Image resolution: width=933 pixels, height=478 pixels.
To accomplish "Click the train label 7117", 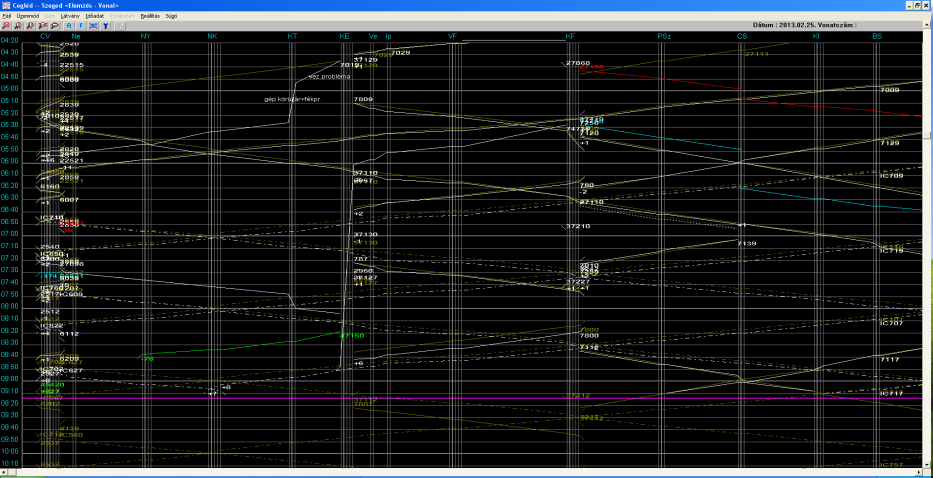I will (x=890, y=360).
